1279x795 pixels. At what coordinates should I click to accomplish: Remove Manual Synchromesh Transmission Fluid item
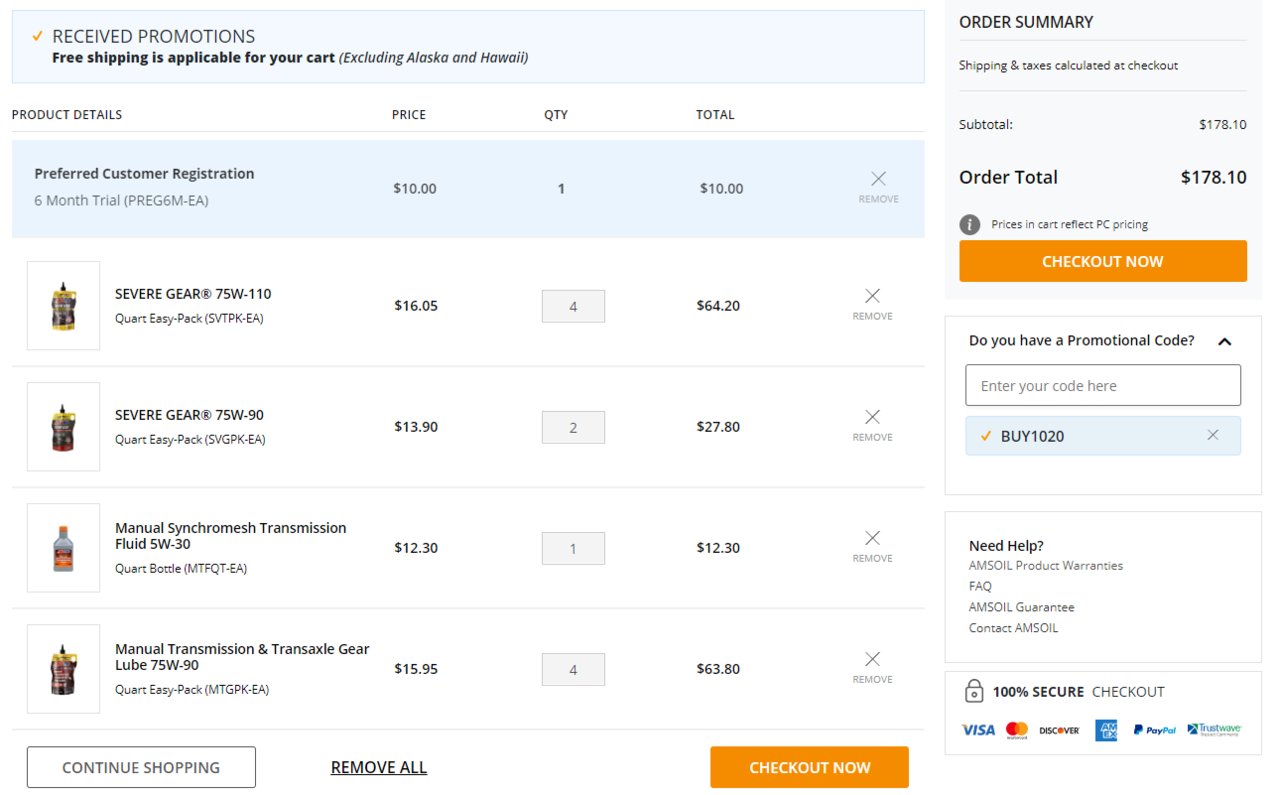(x=872, y=546)
